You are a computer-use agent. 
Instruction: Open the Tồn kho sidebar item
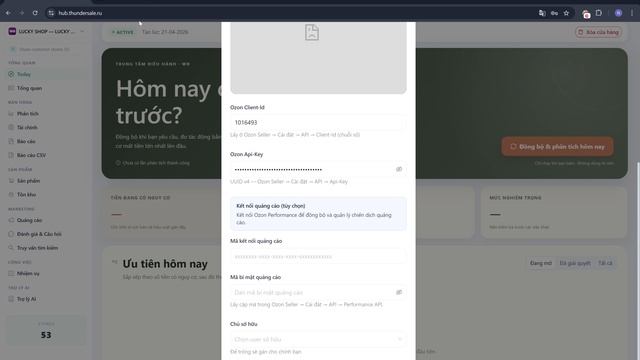46,195
